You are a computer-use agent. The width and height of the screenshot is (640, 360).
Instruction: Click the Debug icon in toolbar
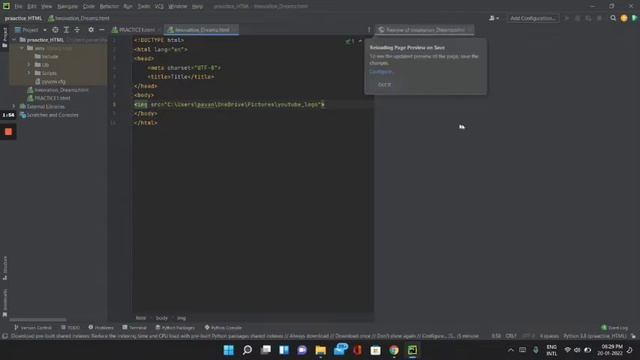[x=577, y=18]
